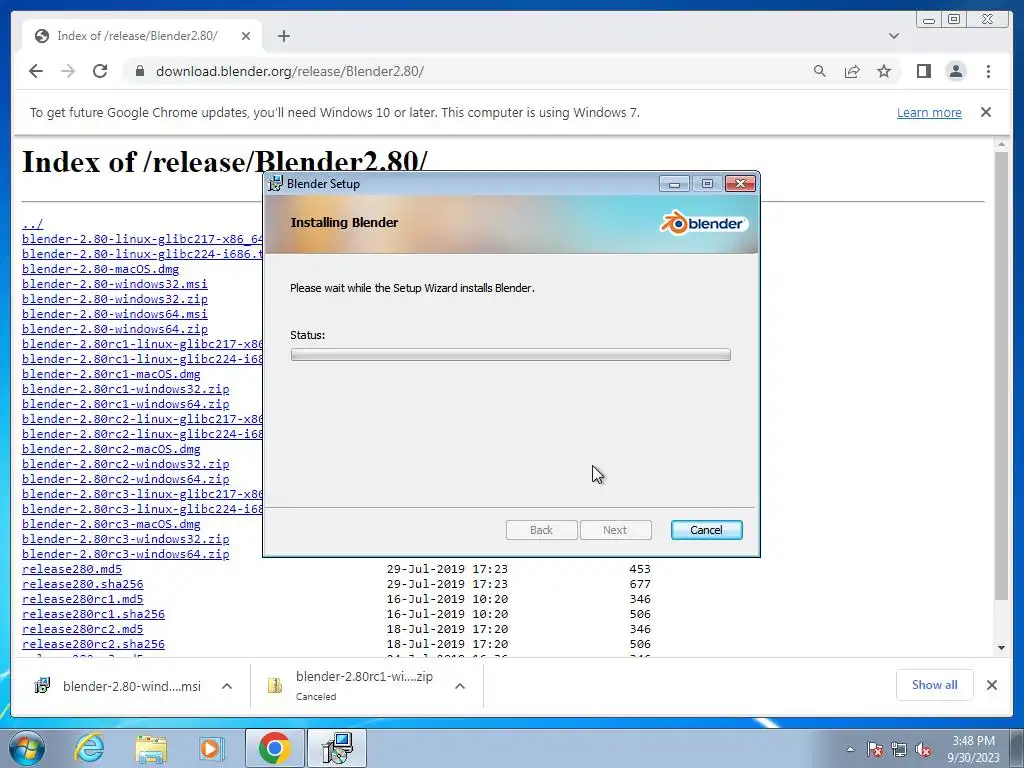The height and width of the screenshot is (768, 1024).
Task: Open Windows Explorer from taskbar
Action: [151, 748]
